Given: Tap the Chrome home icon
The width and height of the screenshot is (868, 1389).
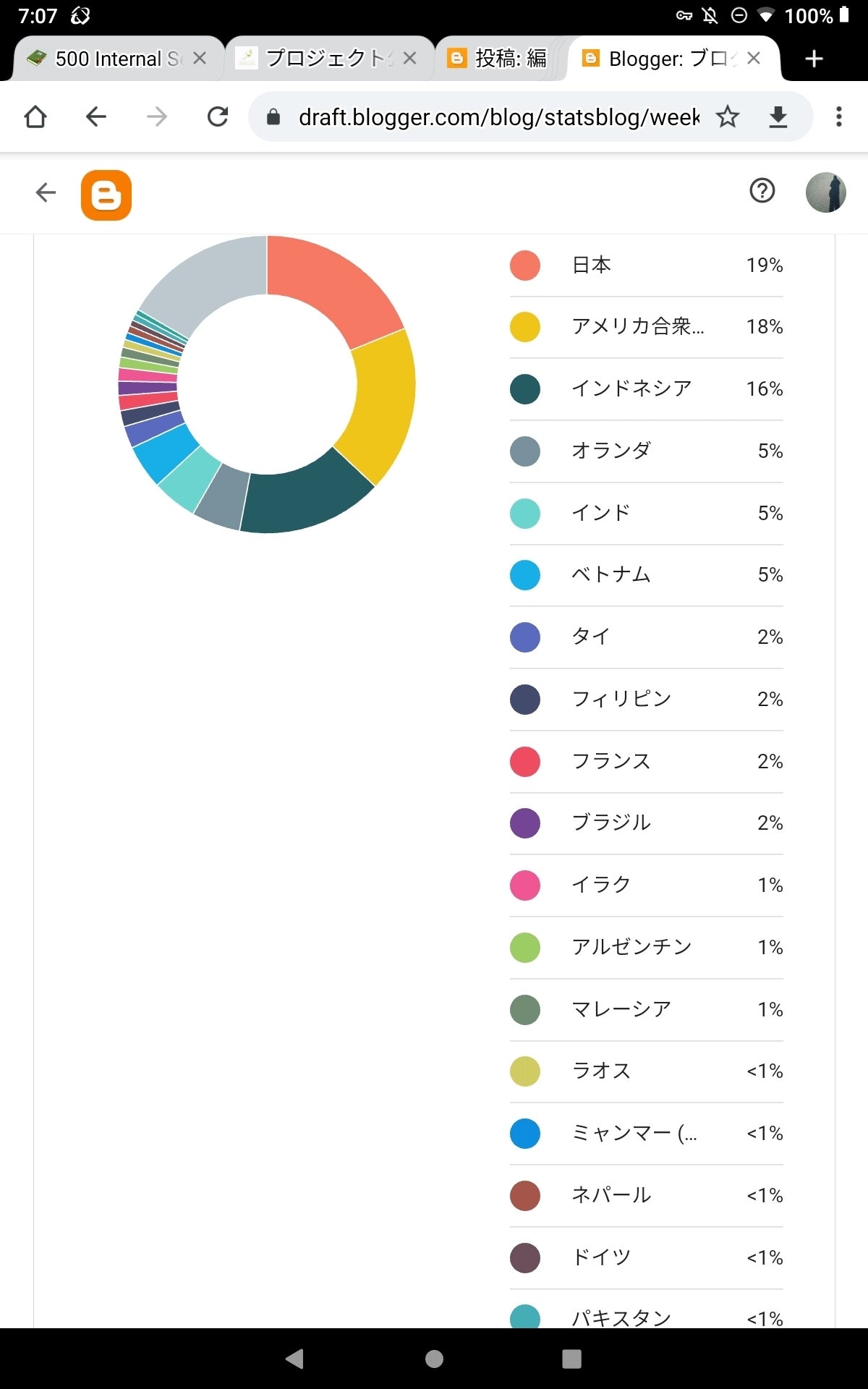Looking at the screenshot, I should (35, 116).
